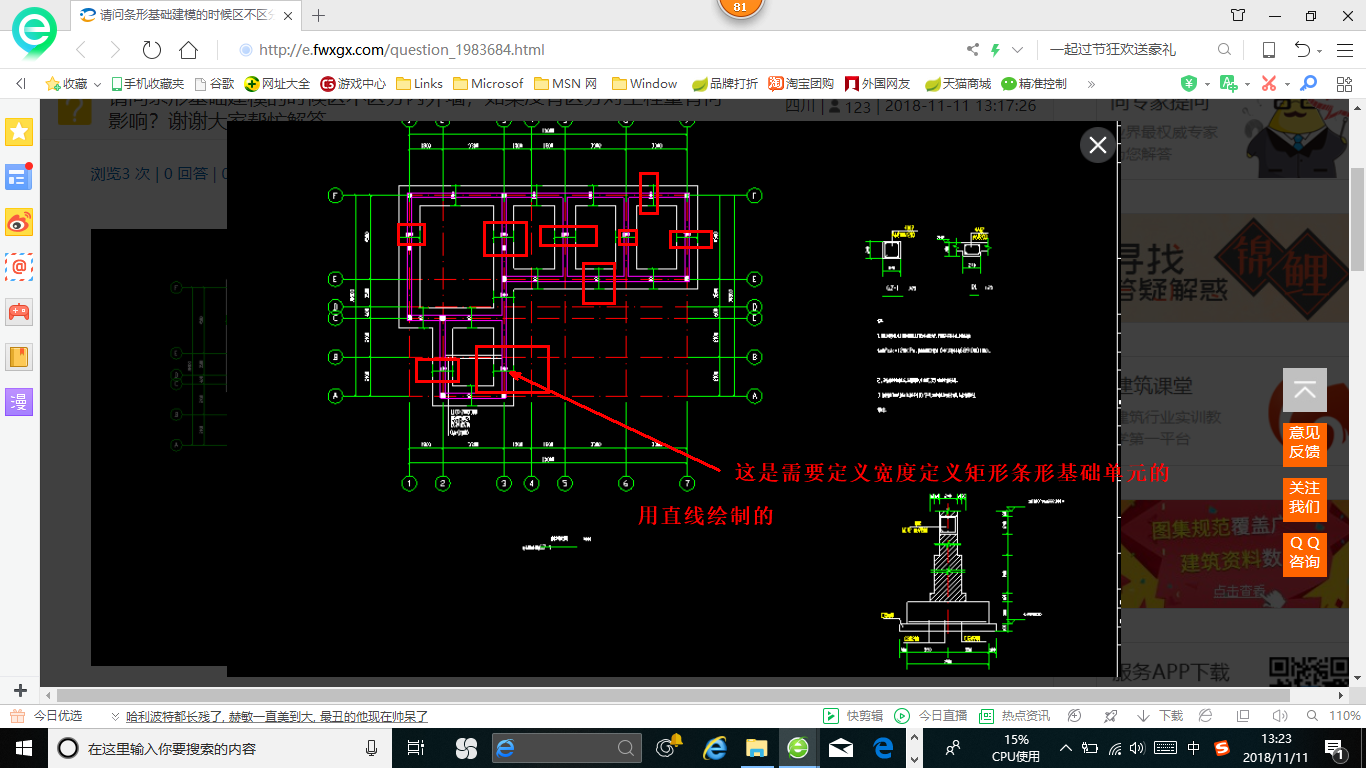Open the 网址大全 bookmark

[277, 84]
